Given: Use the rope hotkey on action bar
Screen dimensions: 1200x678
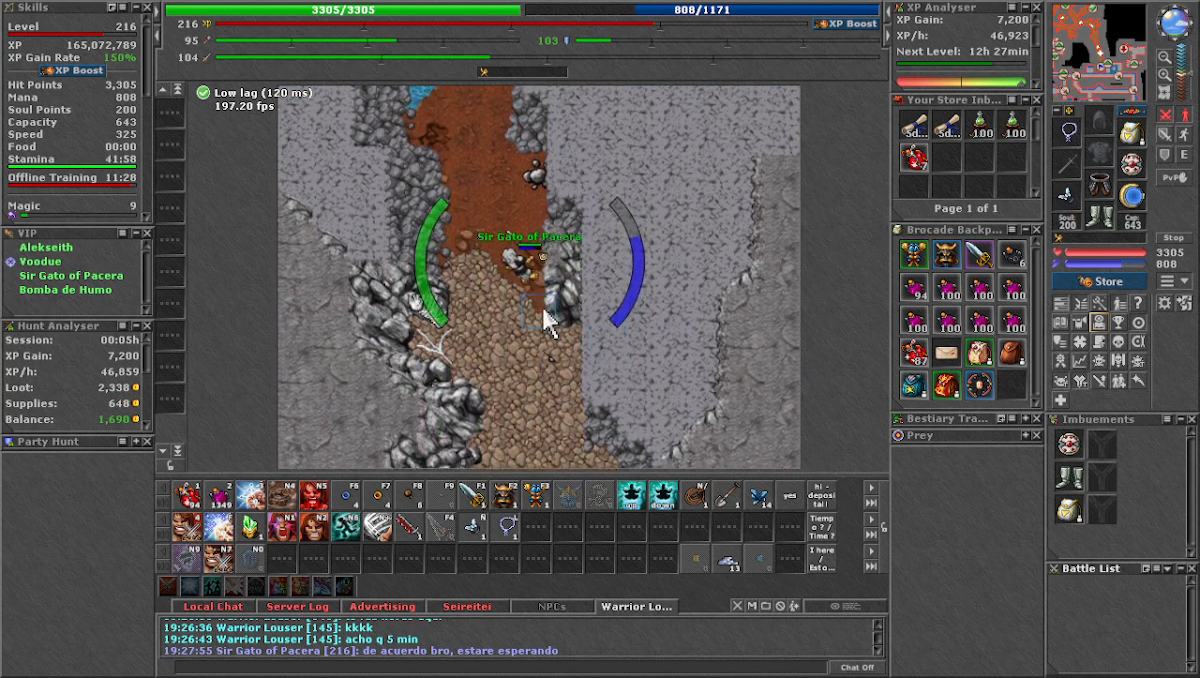Looking at the screenshot, I should [696, 495].
